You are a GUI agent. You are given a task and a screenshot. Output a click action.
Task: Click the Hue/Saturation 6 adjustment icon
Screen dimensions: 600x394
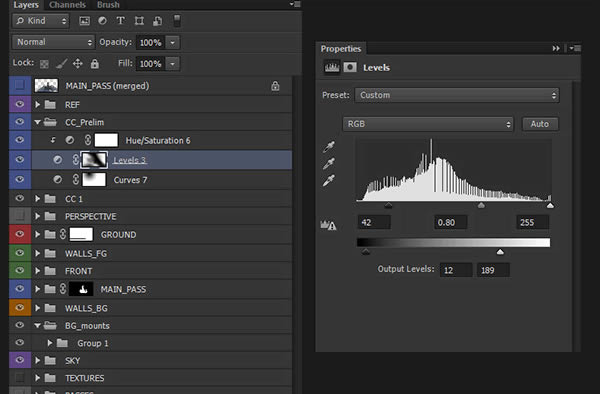click(70, 140)
